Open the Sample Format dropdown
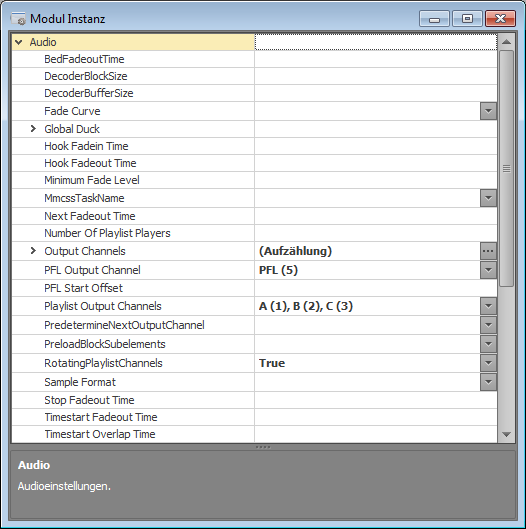The width and height of the screenshot is (526, 529). coord(488,382)
